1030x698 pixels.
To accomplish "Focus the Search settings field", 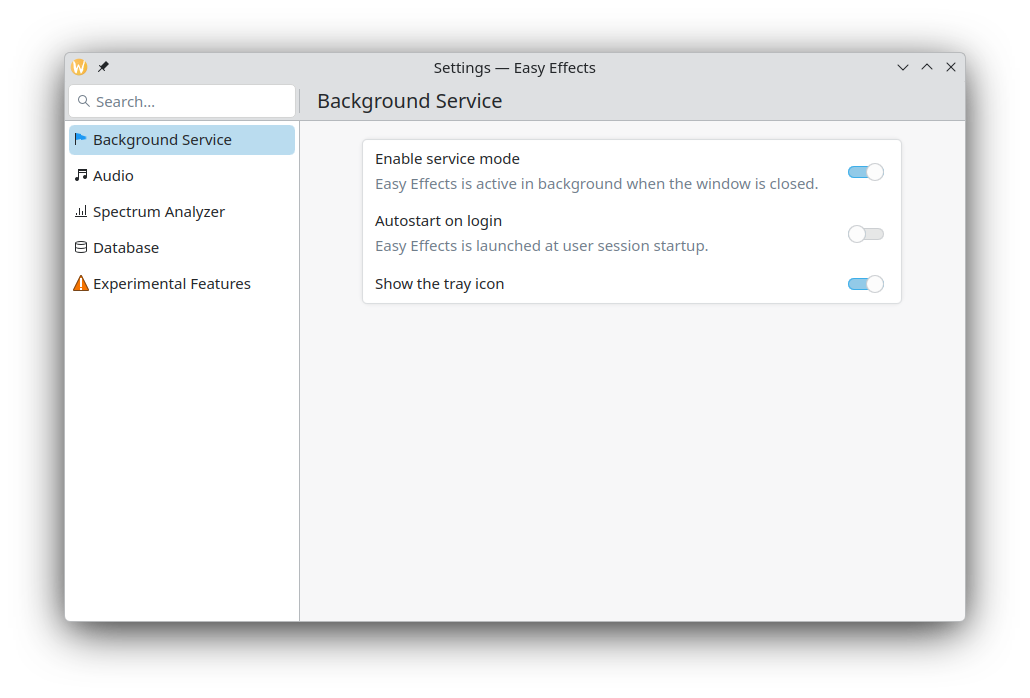I will (x=190, y=101).
